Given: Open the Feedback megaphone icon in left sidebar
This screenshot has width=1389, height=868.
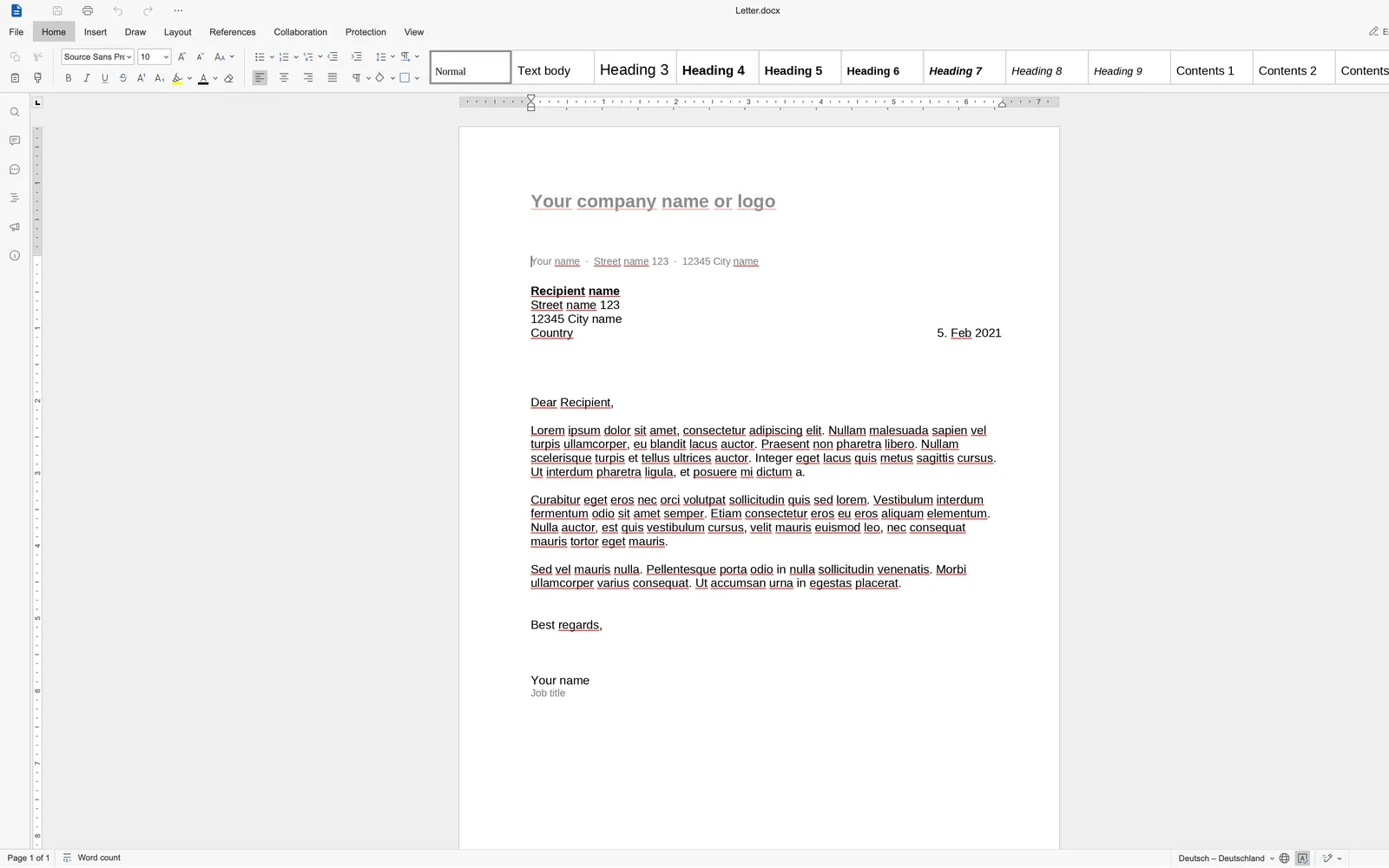Looking at the screenshot, I should tap(15, 227).
